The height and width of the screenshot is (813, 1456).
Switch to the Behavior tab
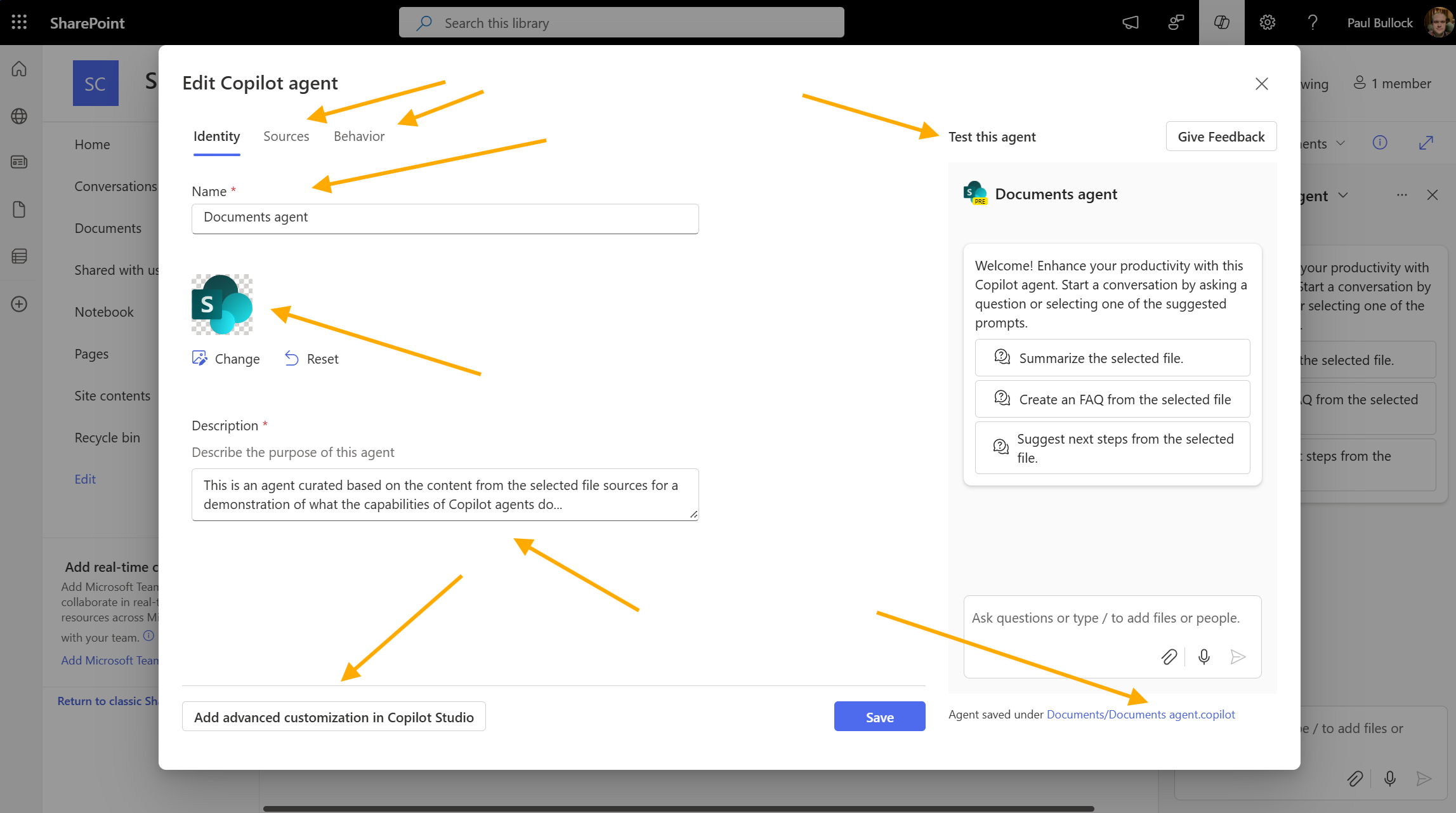coord(358,135)
